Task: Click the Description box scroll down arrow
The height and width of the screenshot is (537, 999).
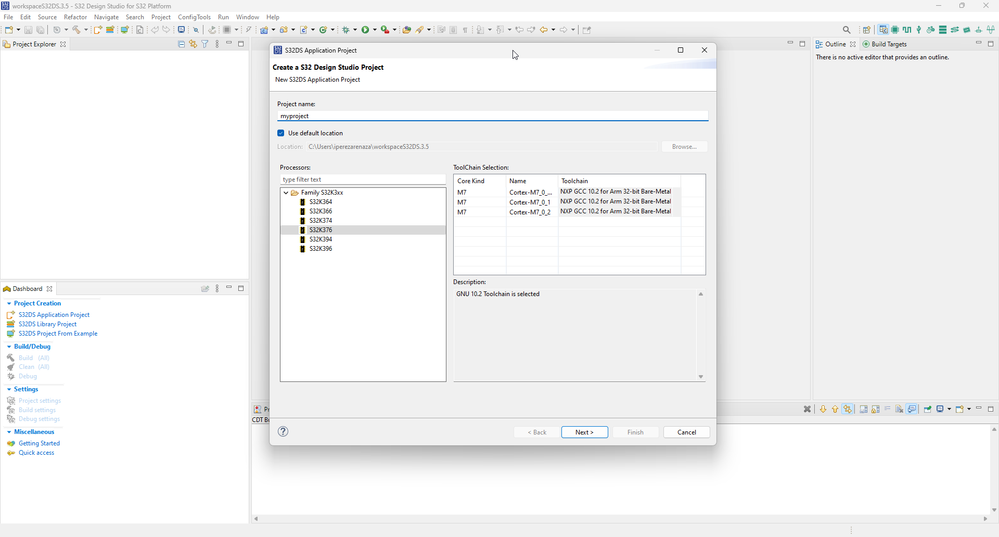Action: tap(701, 376)
